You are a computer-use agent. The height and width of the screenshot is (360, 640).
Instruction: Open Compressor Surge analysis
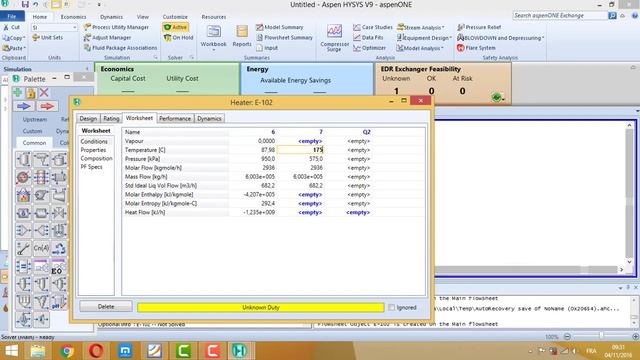pos(335,38)
